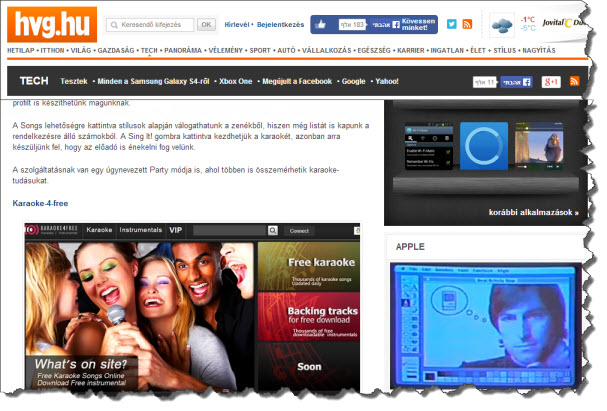Open the Twitter icon in header
This screenshot has width=607, height=411.
[x=451, y=24]
